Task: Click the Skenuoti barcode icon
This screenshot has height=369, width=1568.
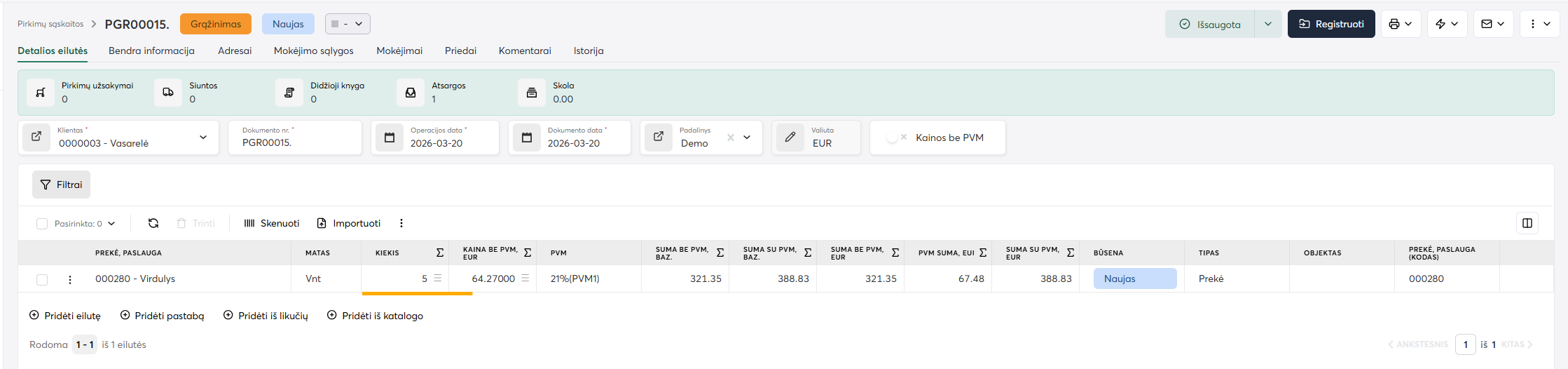Action: (249, 223)
